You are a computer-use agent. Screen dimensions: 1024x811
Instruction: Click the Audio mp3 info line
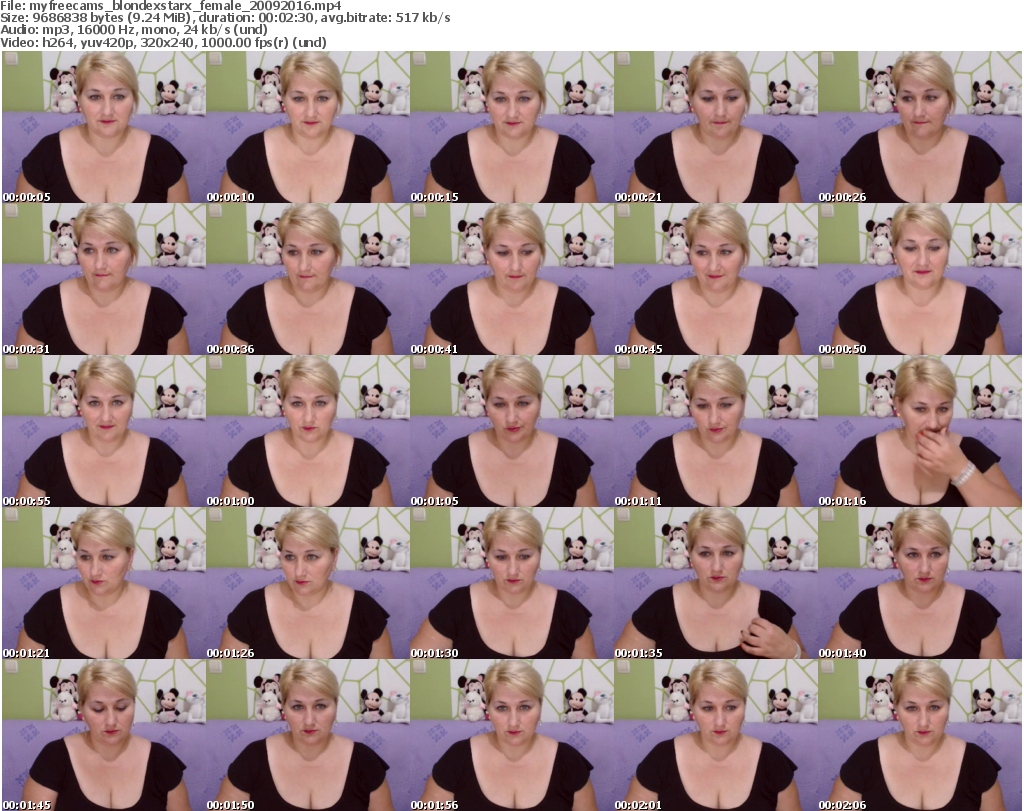coord(135,30)
